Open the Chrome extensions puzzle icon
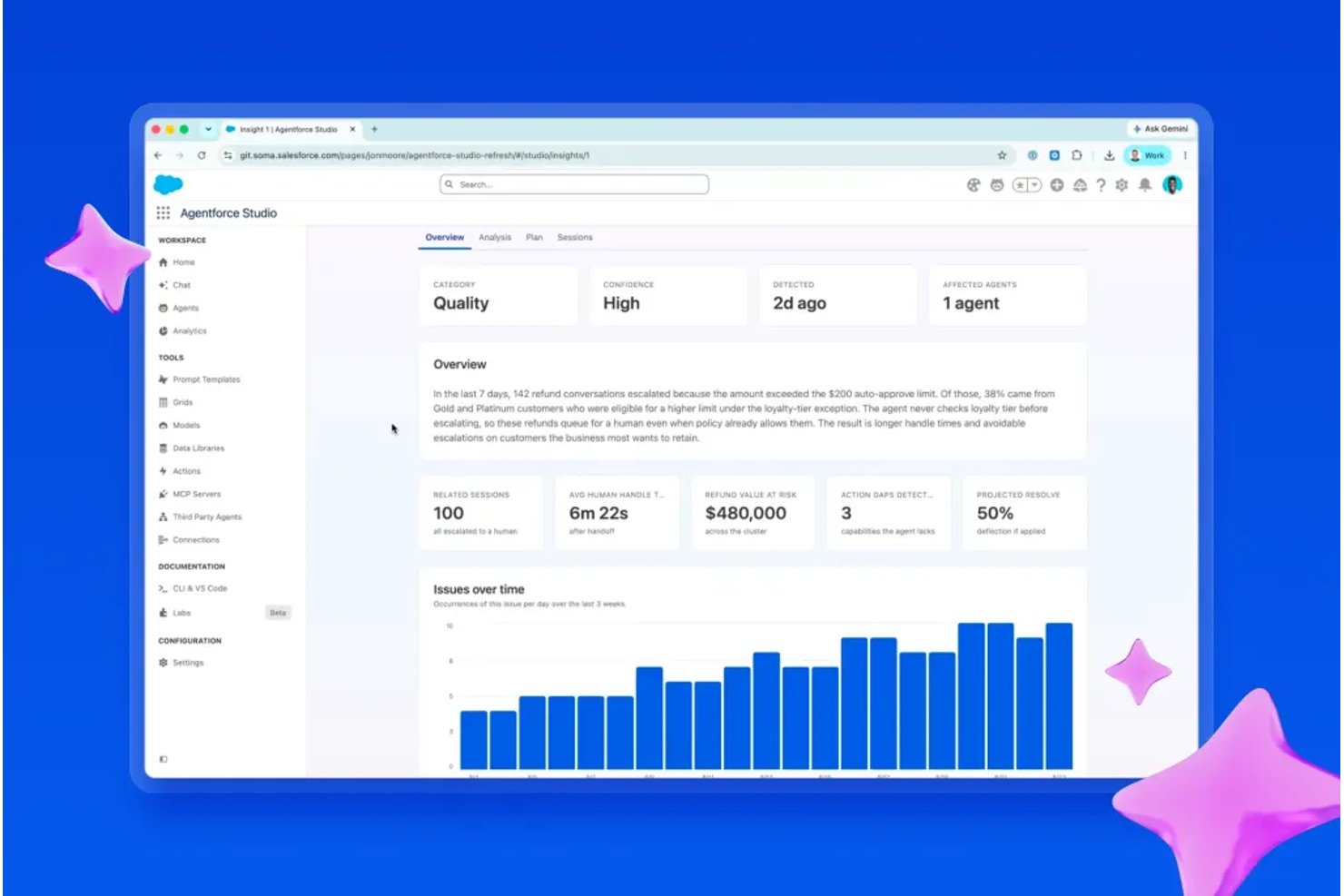1344x896 pixels. click(1077, 155)
